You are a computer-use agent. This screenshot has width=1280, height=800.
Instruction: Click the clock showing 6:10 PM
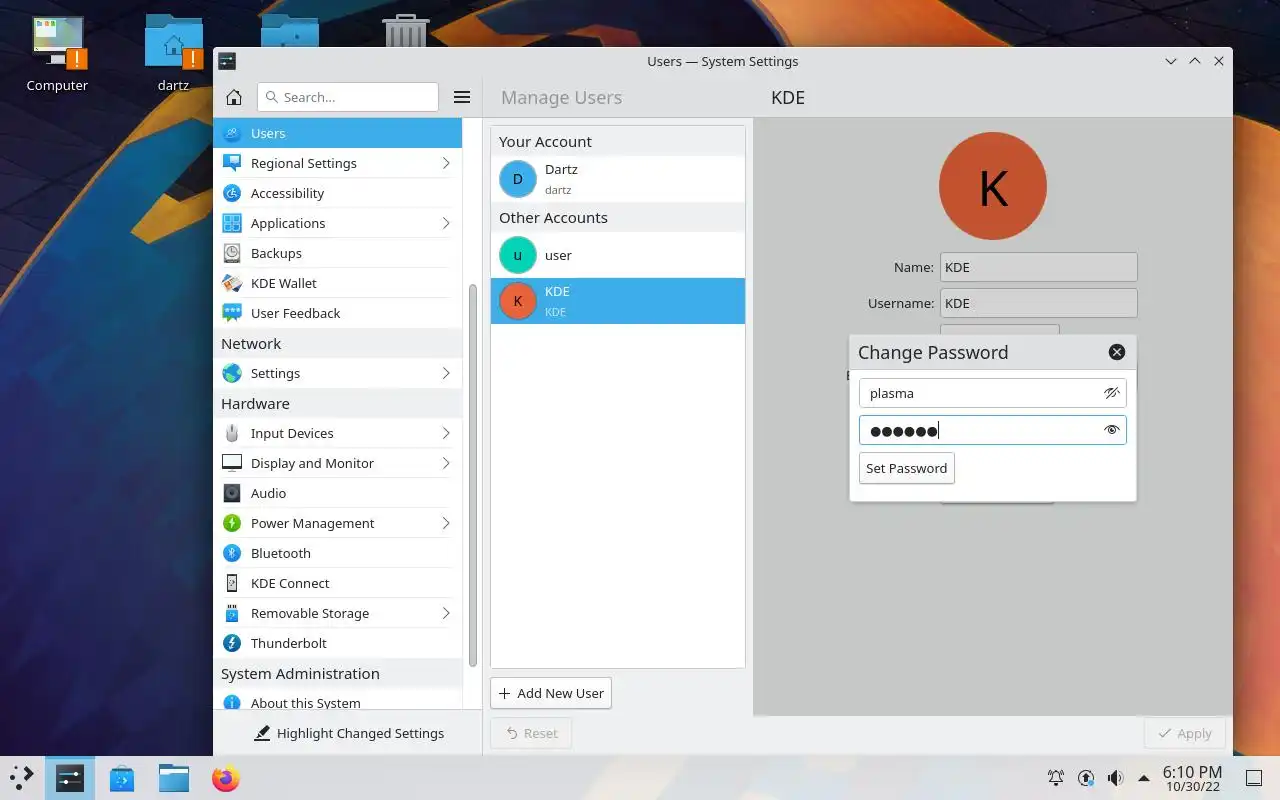tap(1192, 778)
